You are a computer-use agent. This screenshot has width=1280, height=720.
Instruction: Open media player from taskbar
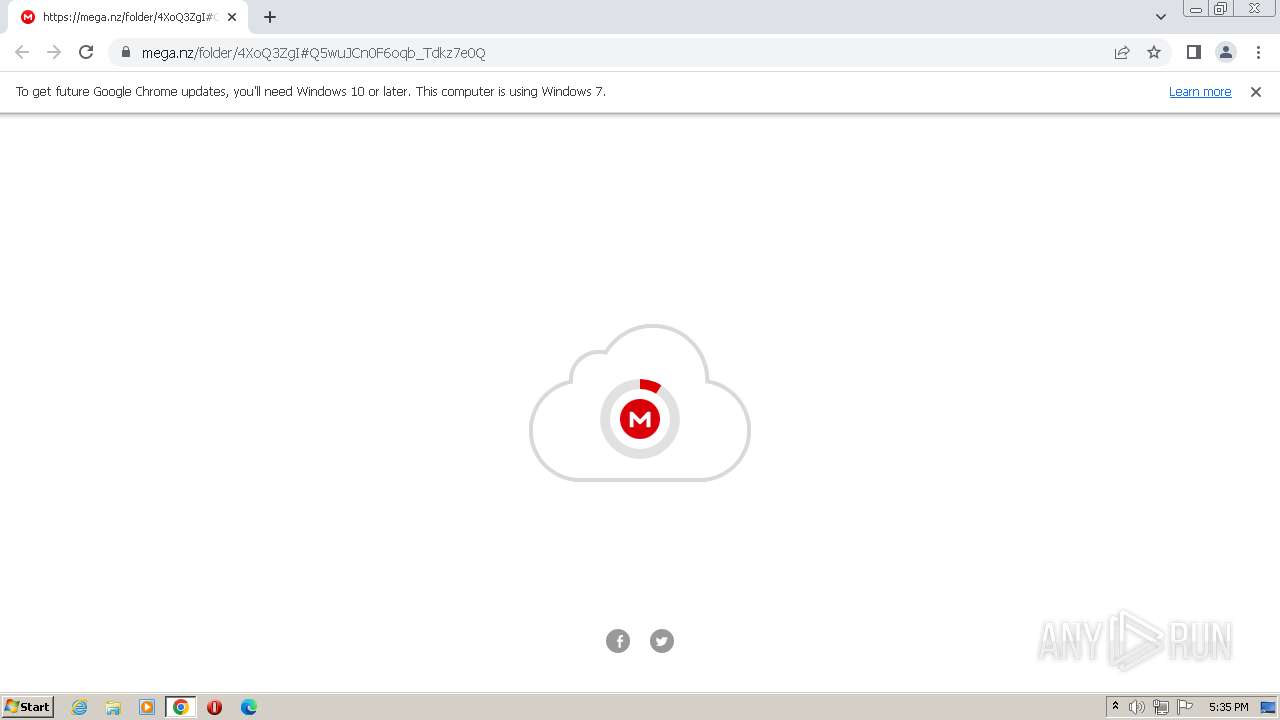tap(147, 707)
